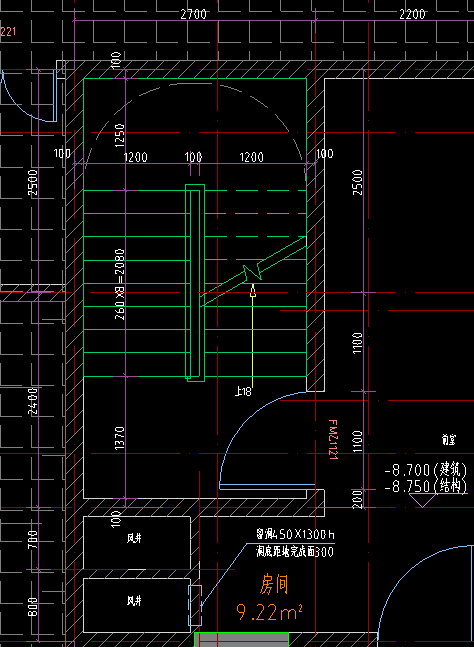Select the 1100 dimension beside the FMZ1121 label
The width and height of the screenshot is (474, 647).
[358, 442]
